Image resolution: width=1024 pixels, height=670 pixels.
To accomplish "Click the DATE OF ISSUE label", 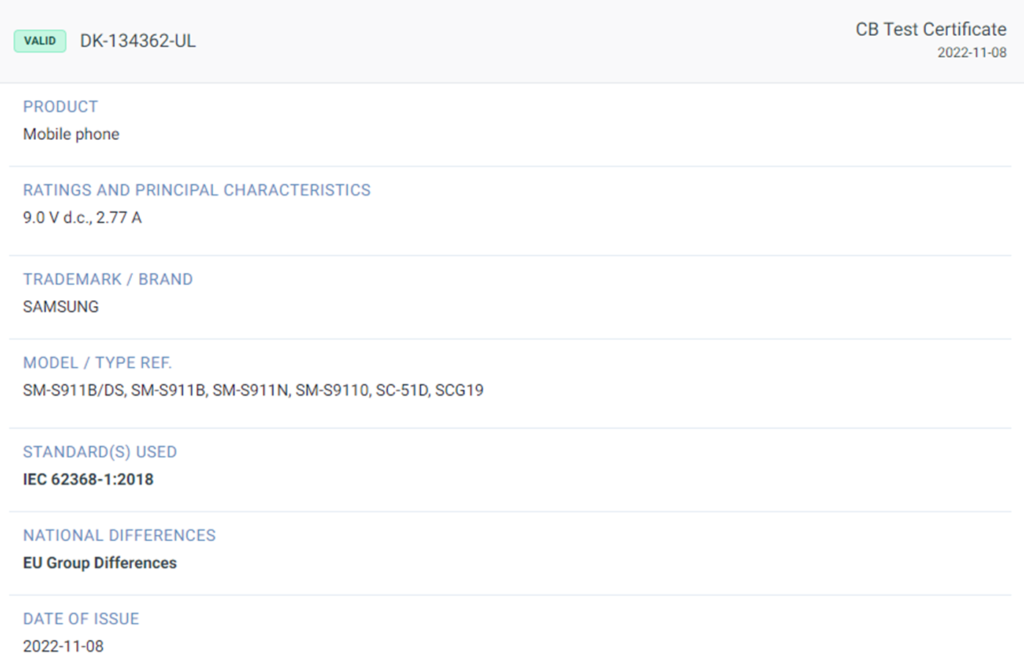I will point(81,619).
